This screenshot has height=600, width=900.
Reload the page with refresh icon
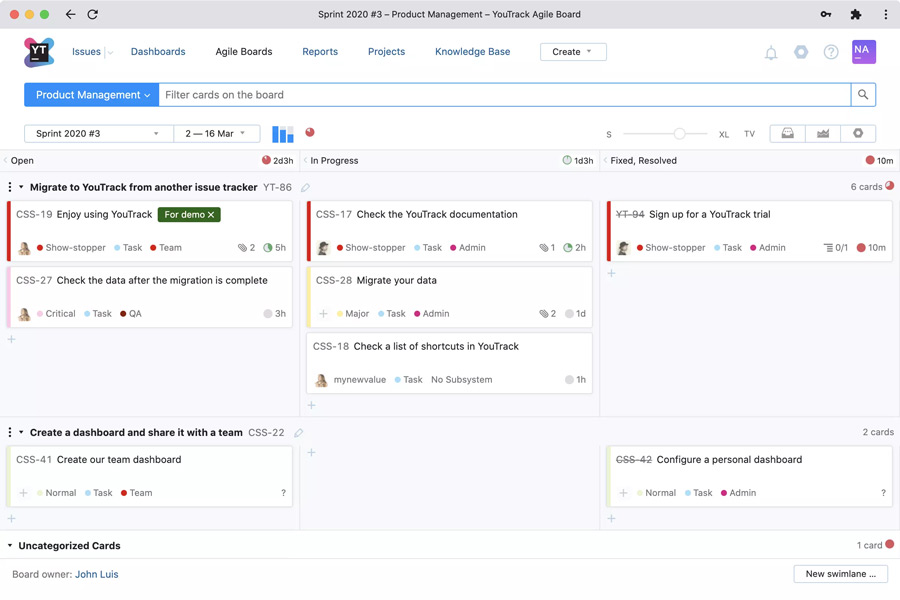tap(92, 14)
